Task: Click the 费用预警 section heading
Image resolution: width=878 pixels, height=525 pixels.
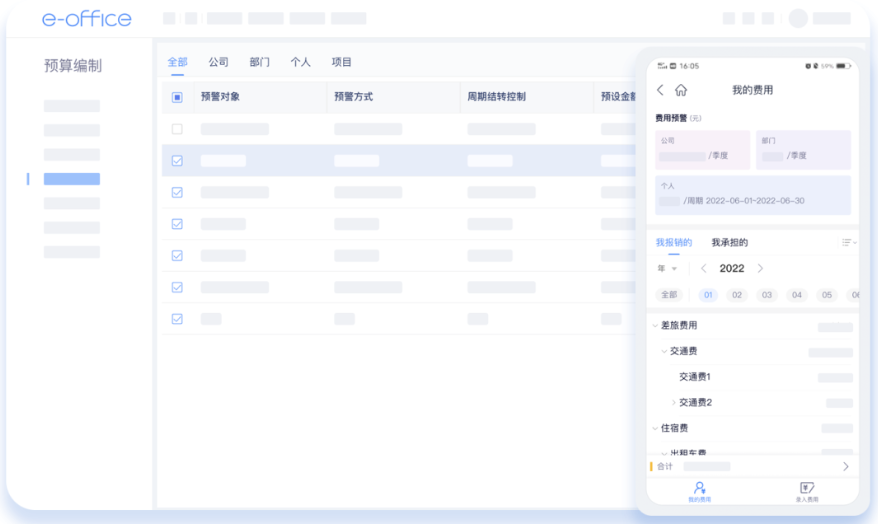Action: (671, 118)
